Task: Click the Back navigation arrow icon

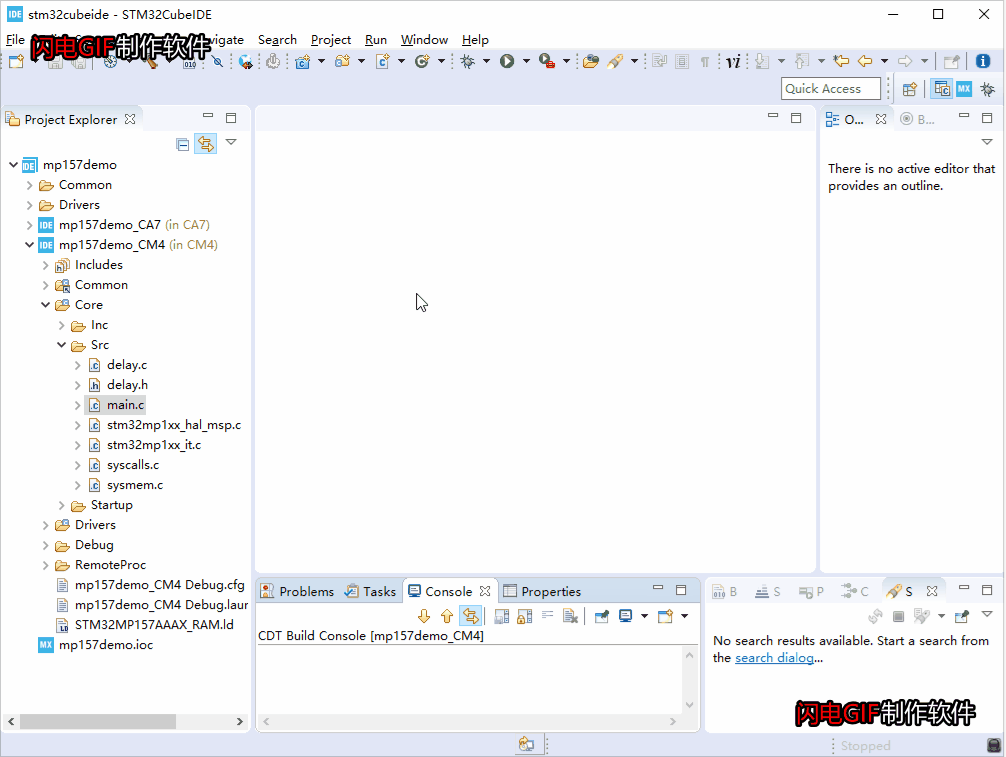Action: (865, 62)
